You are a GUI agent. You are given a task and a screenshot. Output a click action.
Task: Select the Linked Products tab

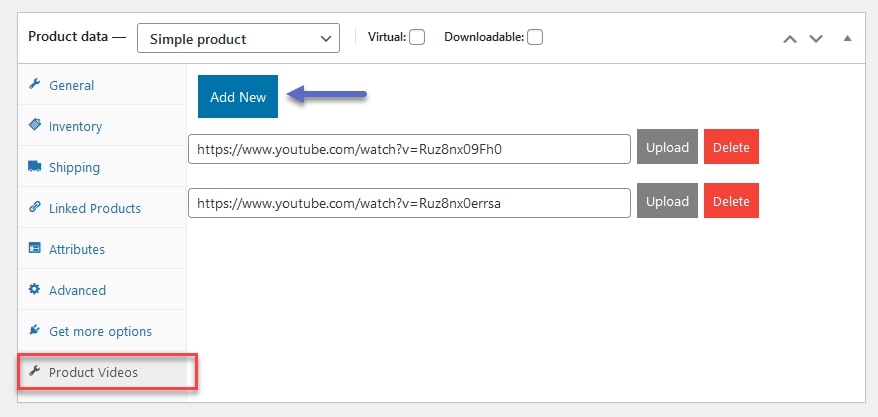point(102,208)
